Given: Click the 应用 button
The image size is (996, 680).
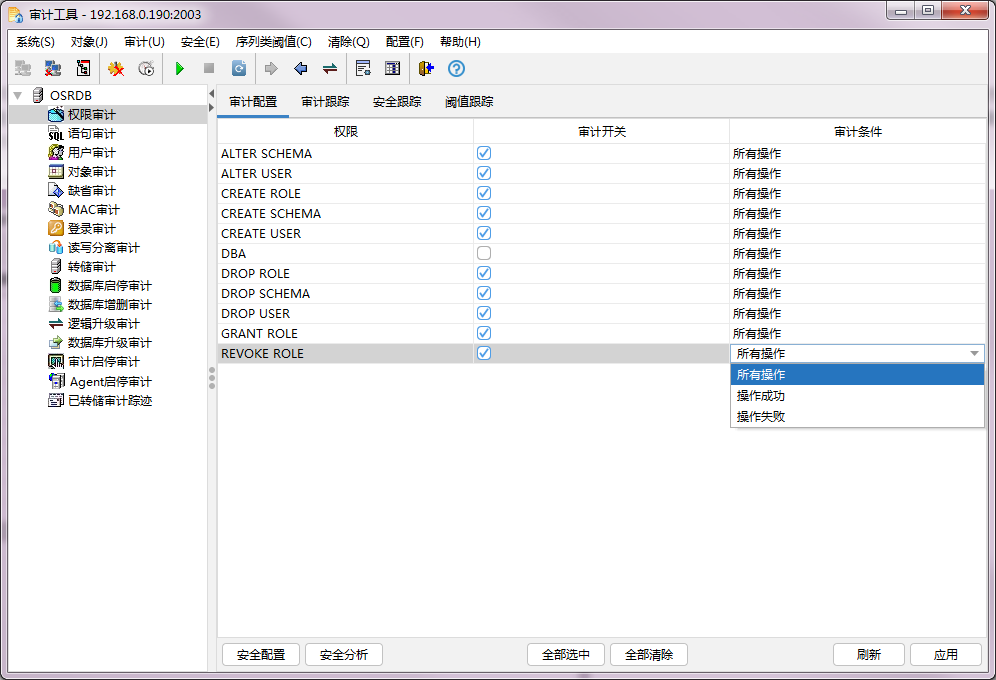Looking at the screenshot, I should click(x=944, y=654).
